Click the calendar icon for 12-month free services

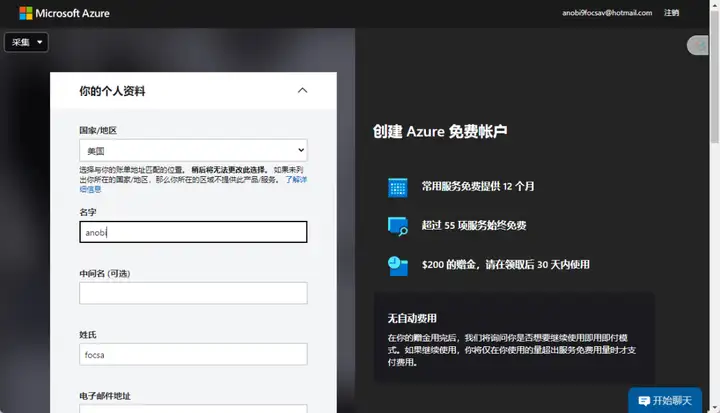click(398, 187)
